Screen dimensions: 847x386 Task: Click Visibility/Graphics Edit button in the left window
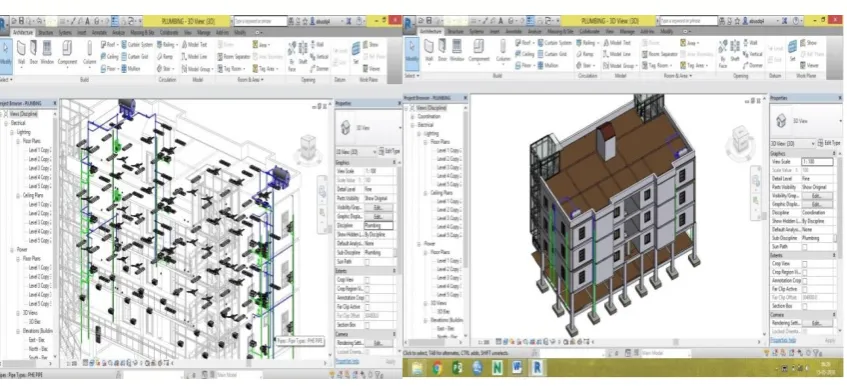tap(379, 207)
